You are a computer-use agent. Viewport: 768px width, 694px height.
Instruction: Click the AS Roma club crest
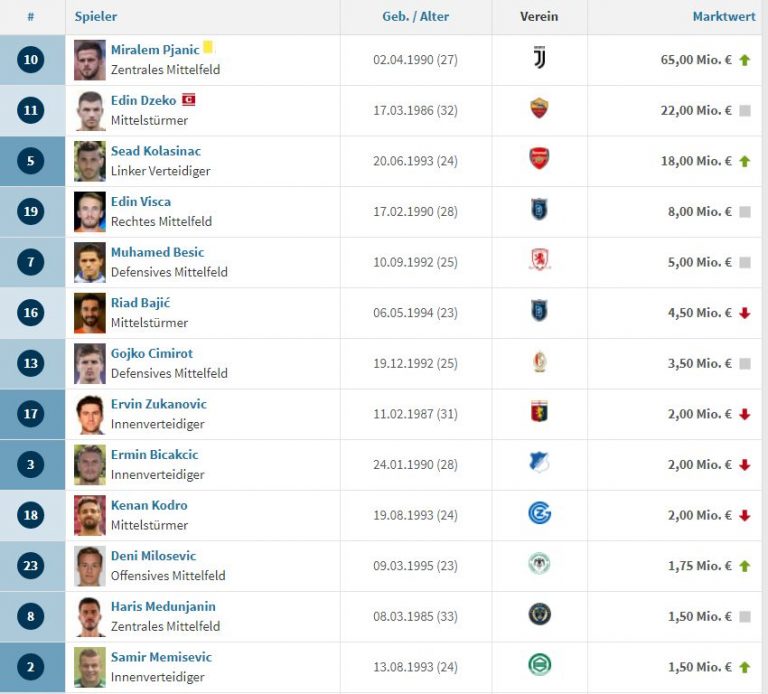(x=539, y=110)
